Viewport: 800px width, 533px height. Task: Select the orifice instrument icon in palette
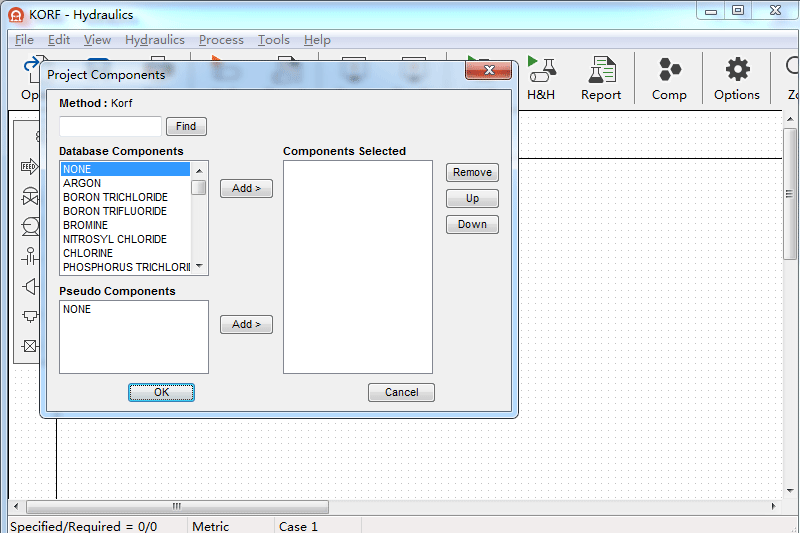point(30,256)
